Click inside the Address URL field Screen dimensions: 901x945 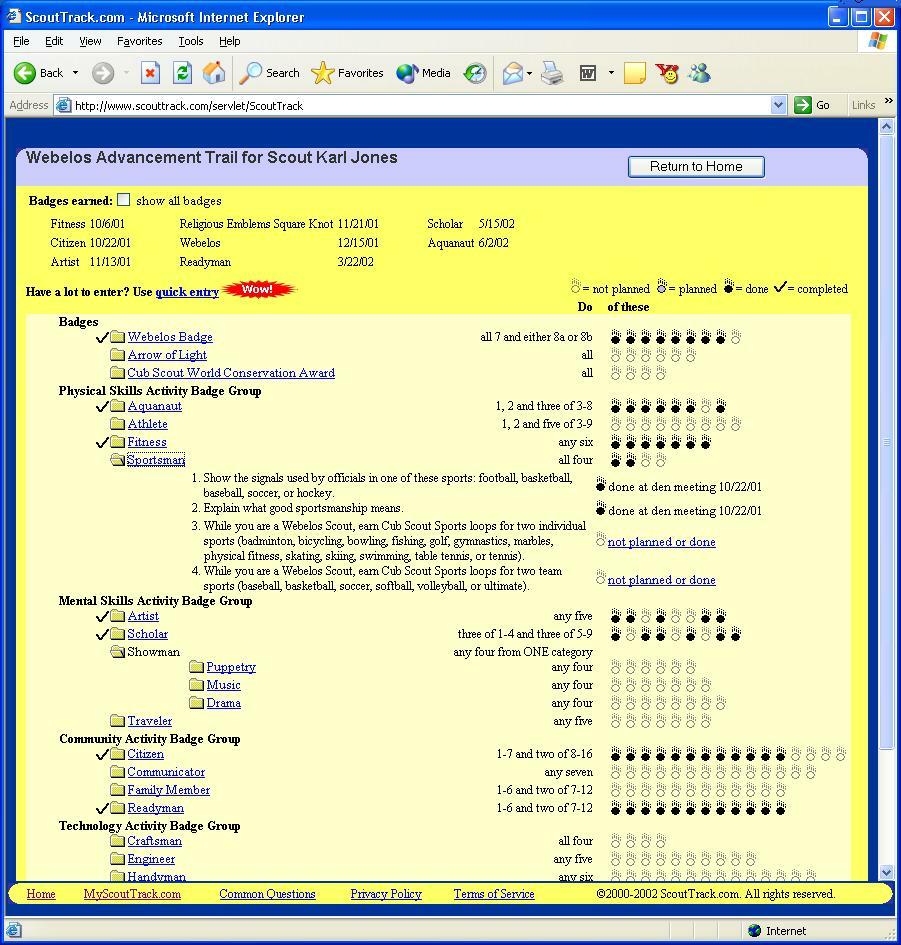pos(421,105)
